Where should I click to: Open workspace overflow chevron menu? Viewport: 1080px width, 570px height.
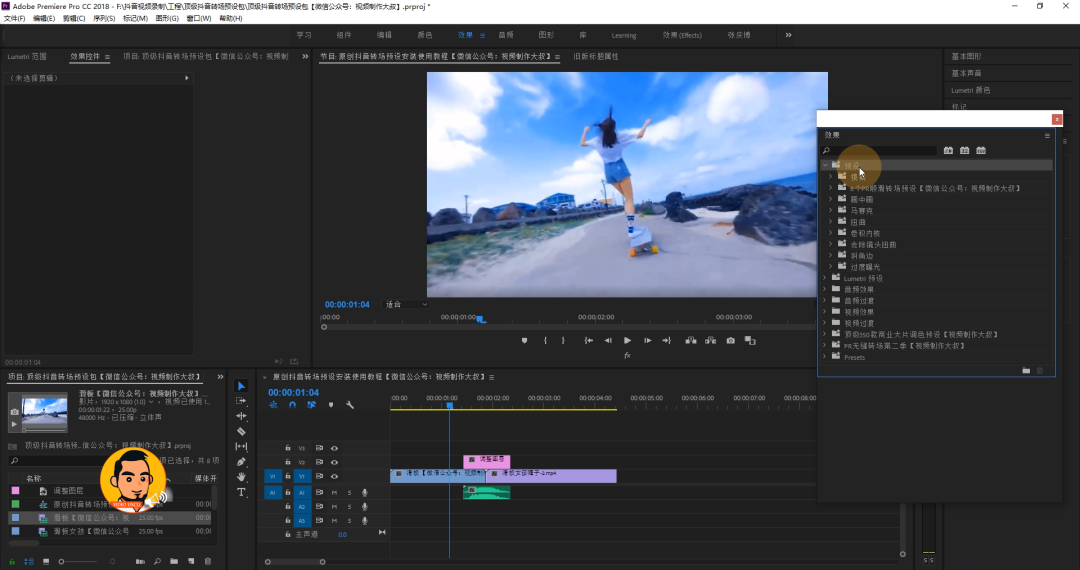click(788, 35)
